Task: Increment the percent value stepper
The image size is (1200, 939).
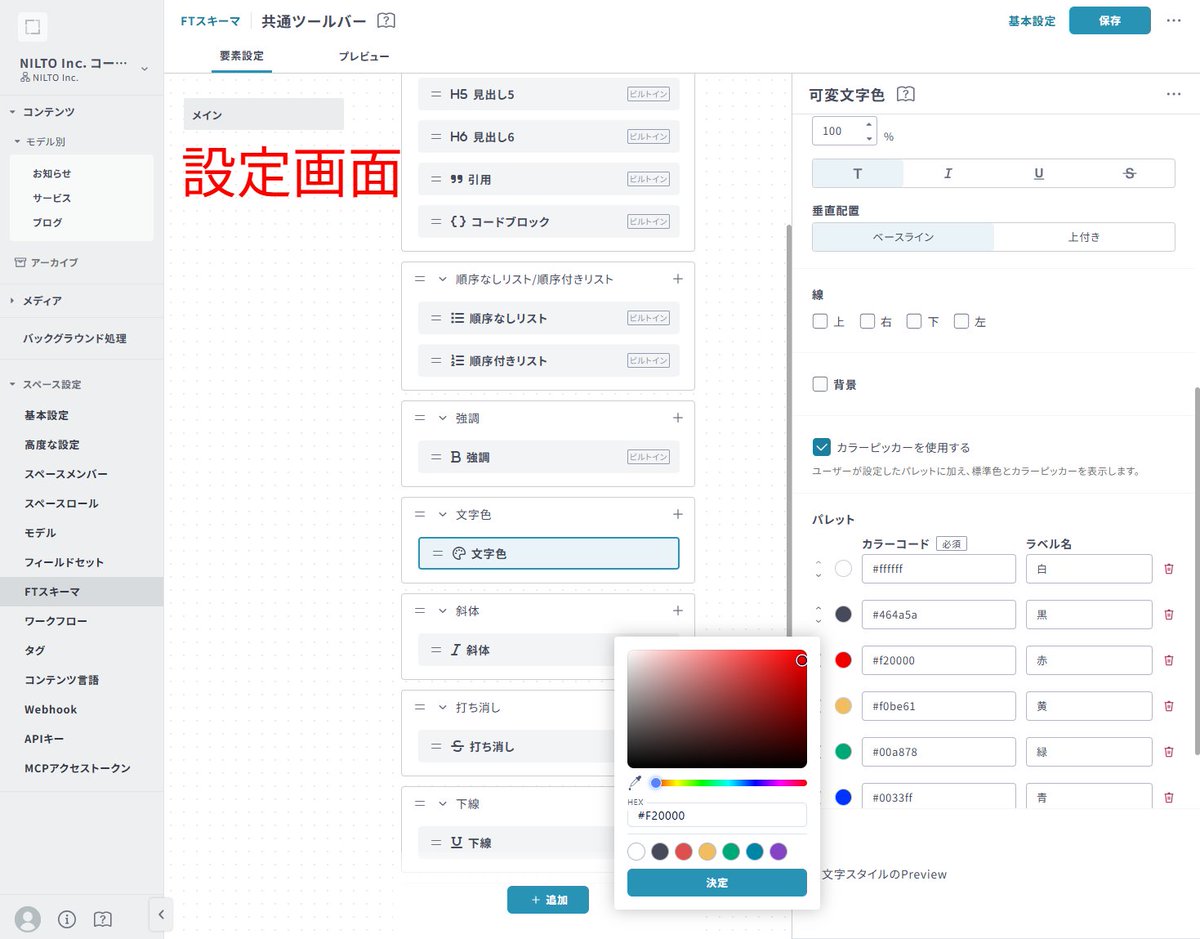Action: [869, 125]
